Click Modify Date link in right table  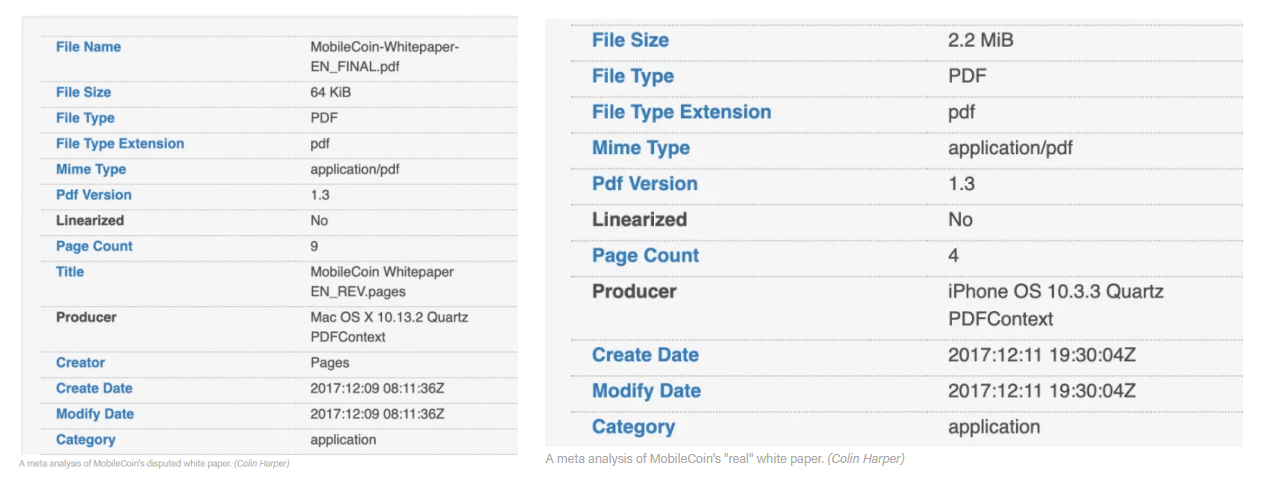pos(646,391)
